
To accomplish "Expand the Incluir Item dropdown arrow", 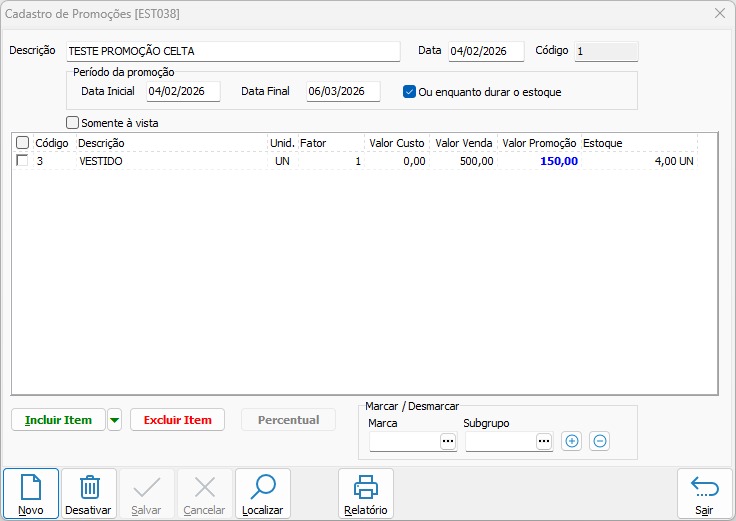I will point(115,420).
